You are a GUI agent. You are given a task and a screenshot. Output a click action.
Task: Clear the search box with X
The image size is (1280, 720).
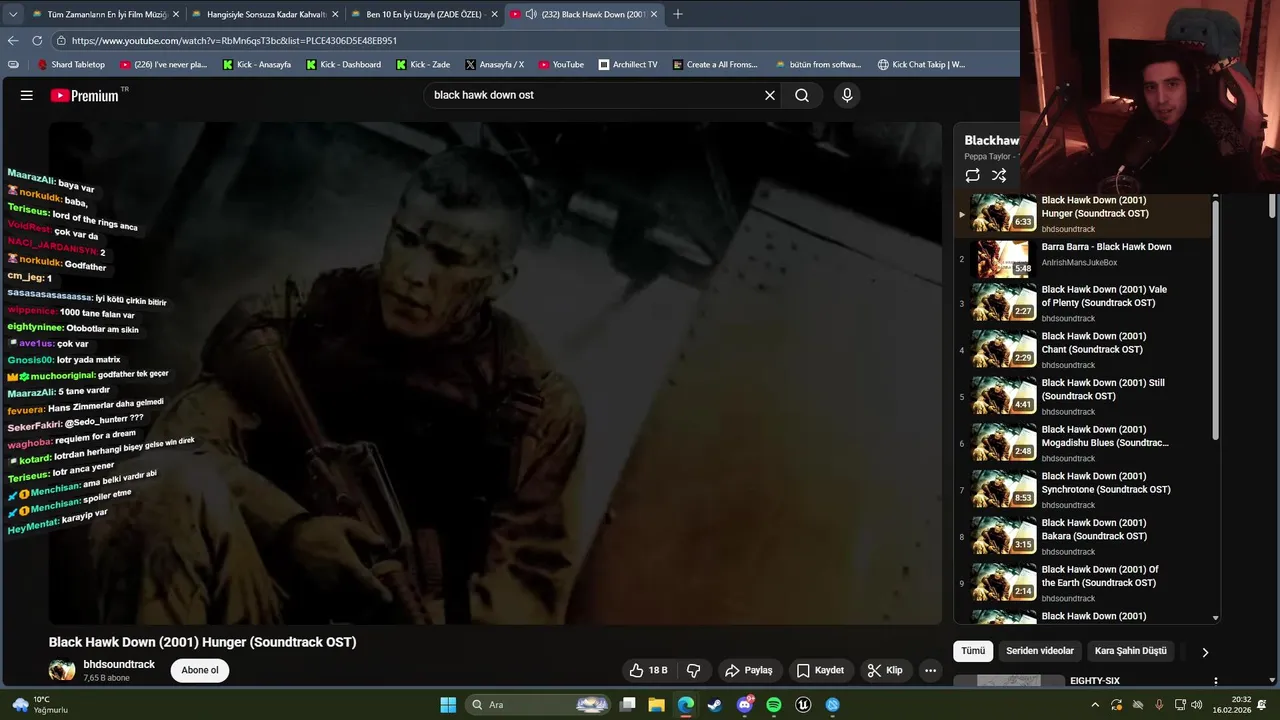coord(770,95)
